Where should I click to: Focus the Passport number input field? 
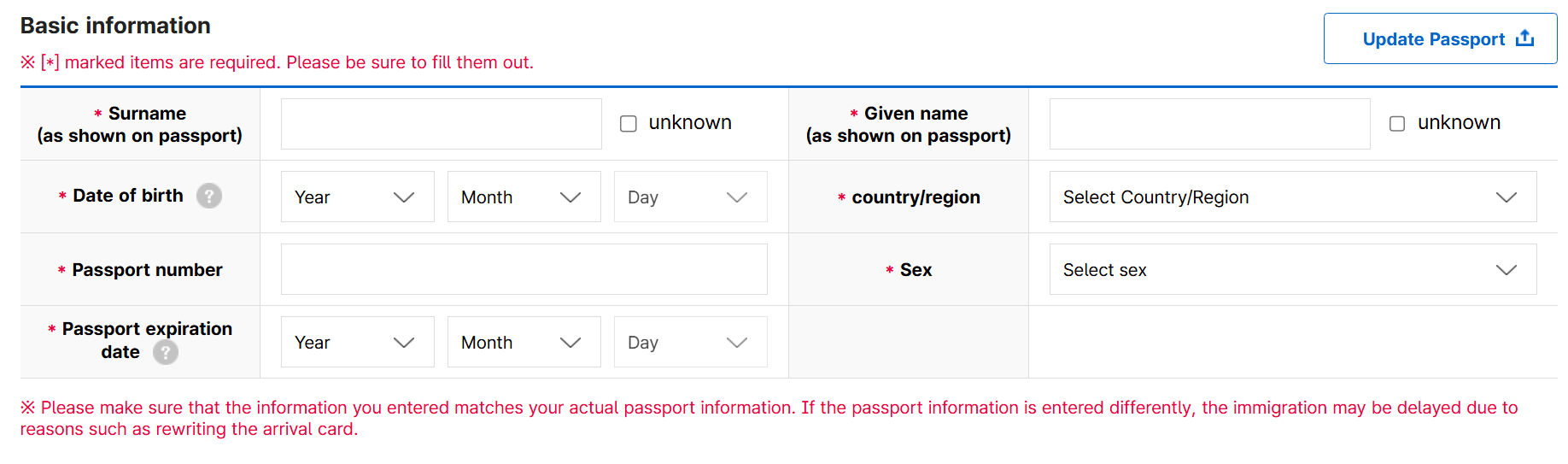(524, 269)
